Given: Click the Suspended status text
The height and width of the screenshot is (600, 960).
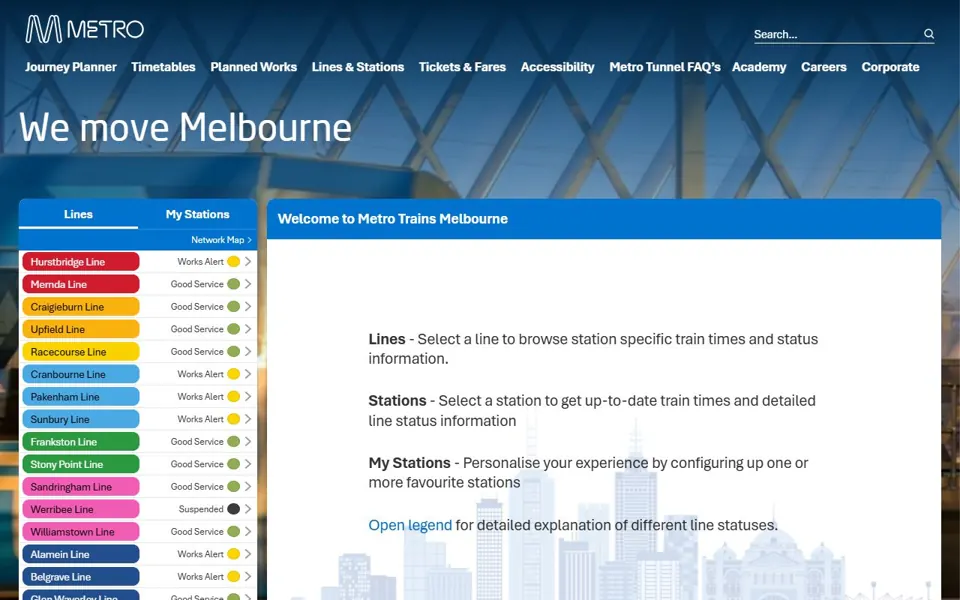Looking at the screenshot, I should point(201,509).
